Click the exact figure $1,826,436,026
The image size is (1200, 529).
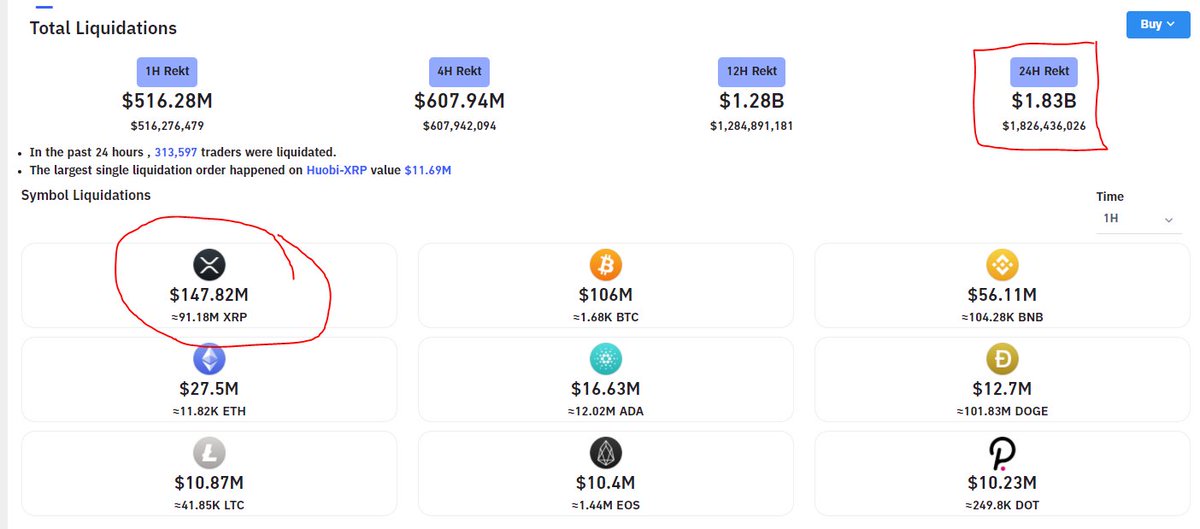tap(1044, 126)
